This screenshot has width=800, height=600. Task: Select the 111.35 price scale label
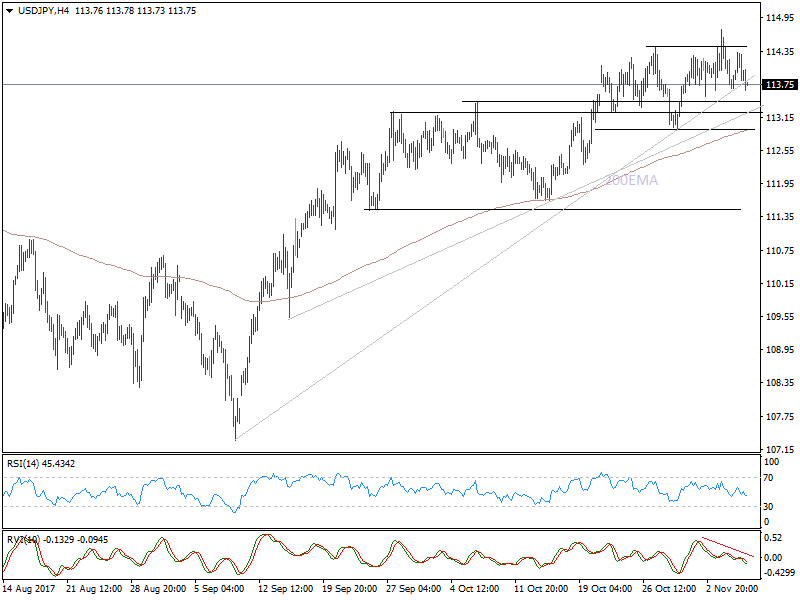(780, 217)
